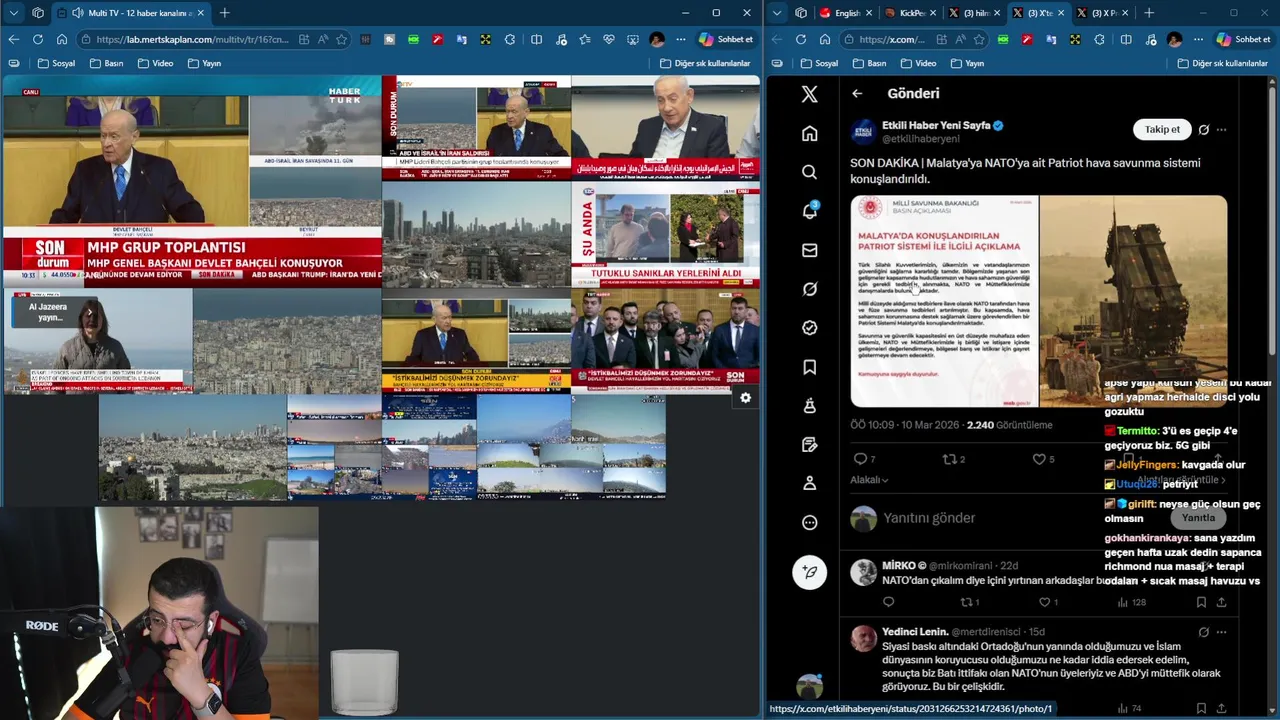Like MİRKO's reply
Screen dimensions: 1280x720
[x=1044, y=602]
